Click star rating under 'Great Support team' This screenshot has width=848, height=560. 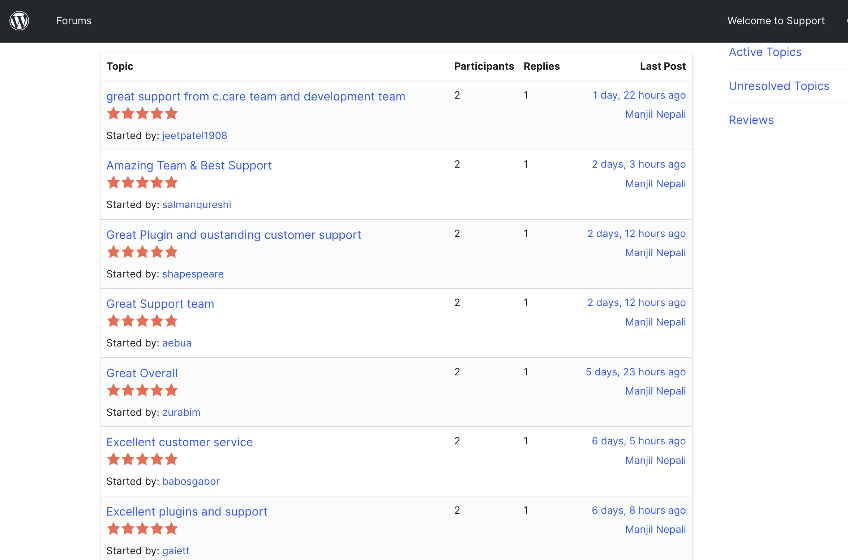point(142,321)
